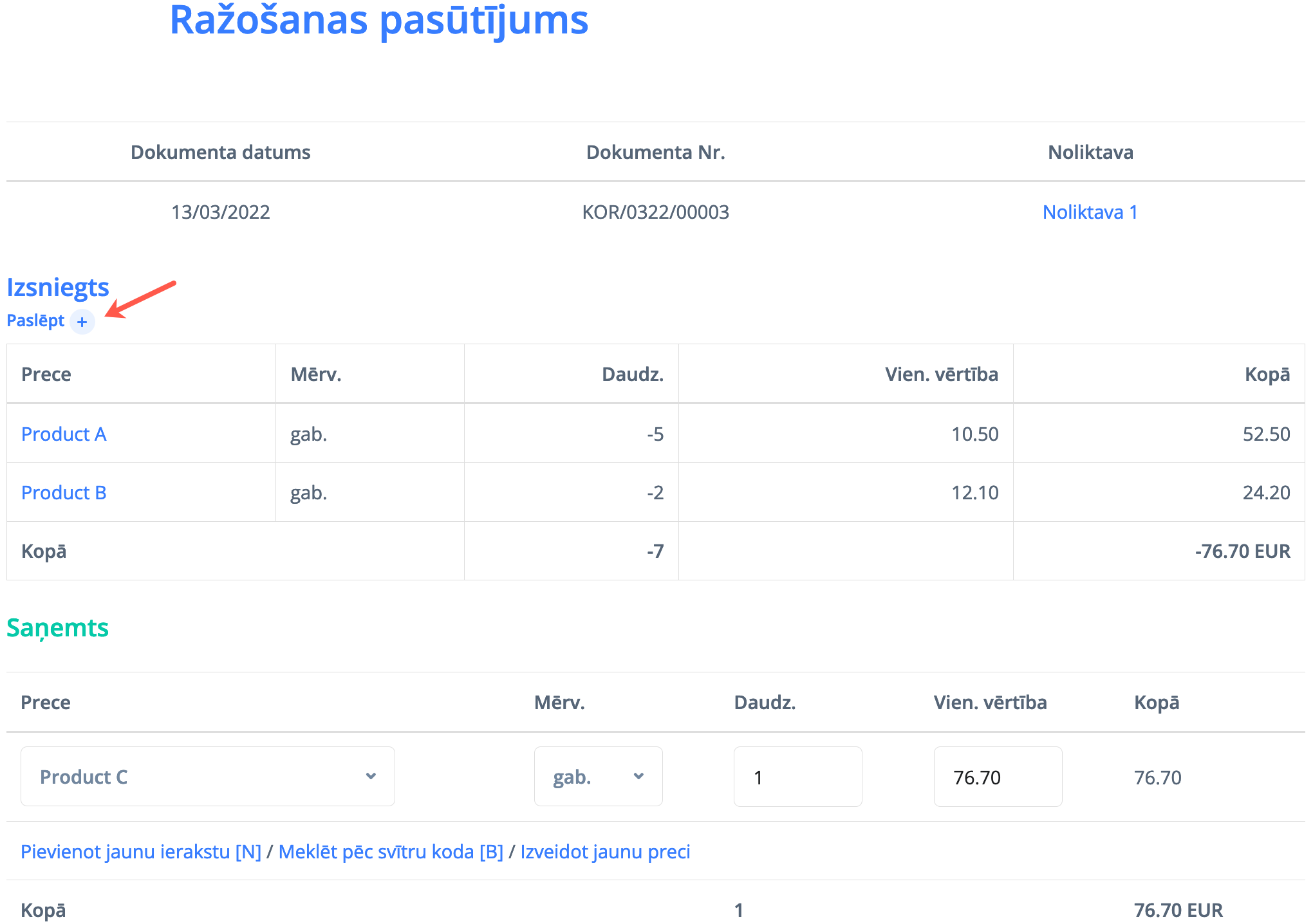Open the Product B link
The width and height of the screenshot is (1313, 924).
(64, 493)
